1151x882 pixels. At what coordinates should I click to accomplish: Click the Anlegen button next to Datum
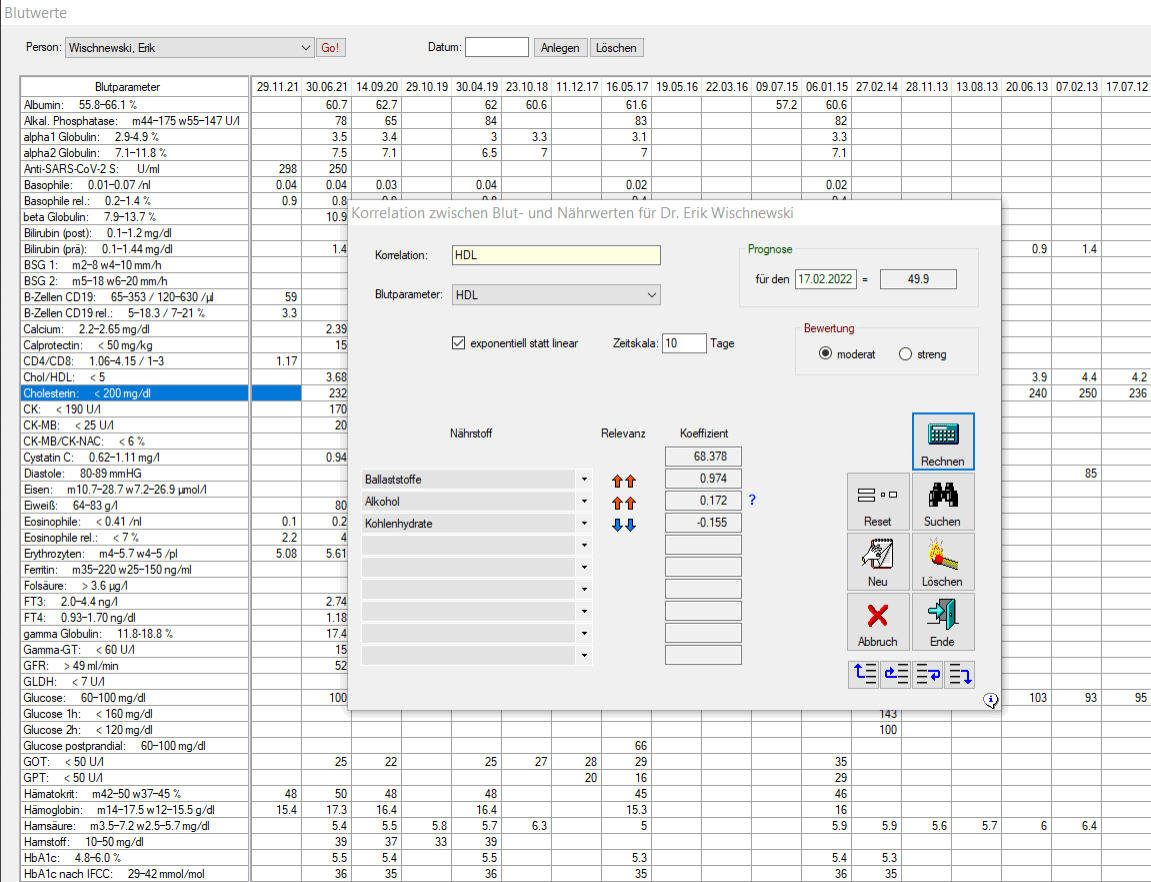point(560,48)
